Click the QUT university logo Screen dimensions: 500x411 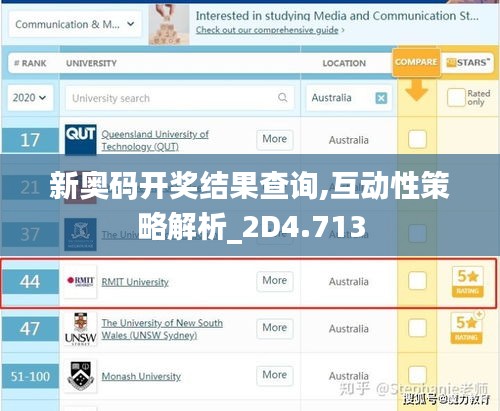pos(80,139)
